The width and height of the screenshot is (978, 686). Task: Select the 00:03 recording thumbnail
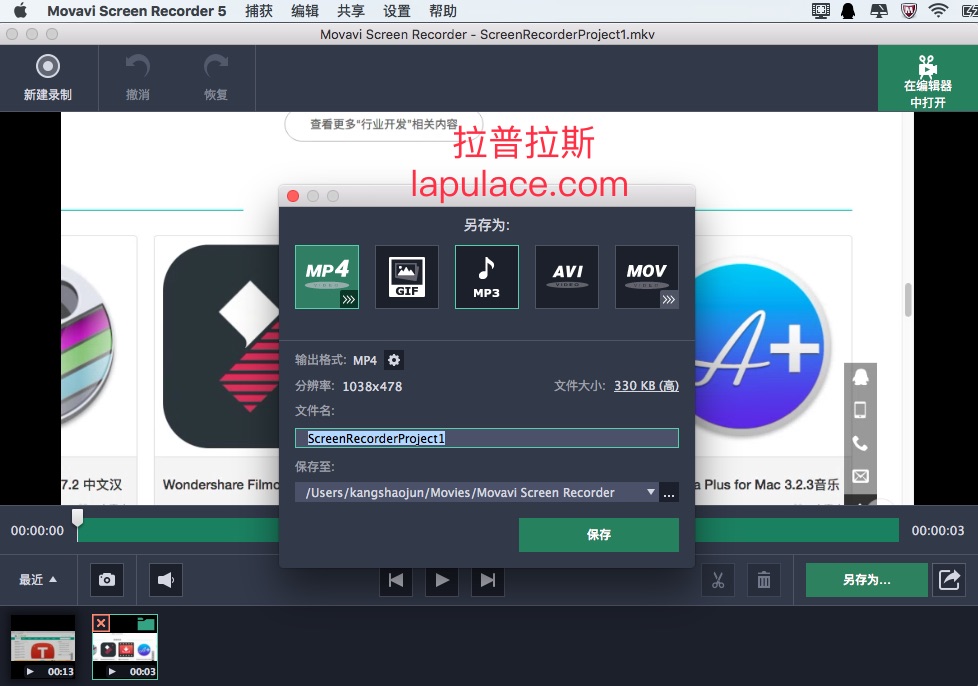click(125, 647)
